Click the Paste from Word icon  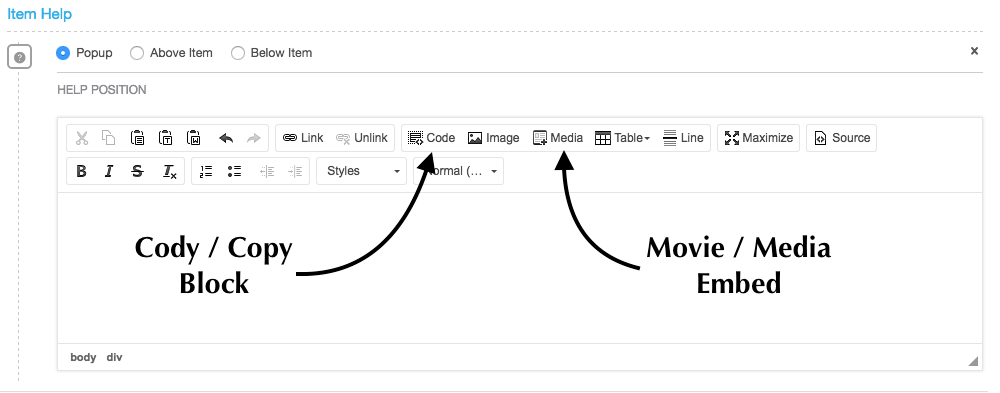coord(193,138)
